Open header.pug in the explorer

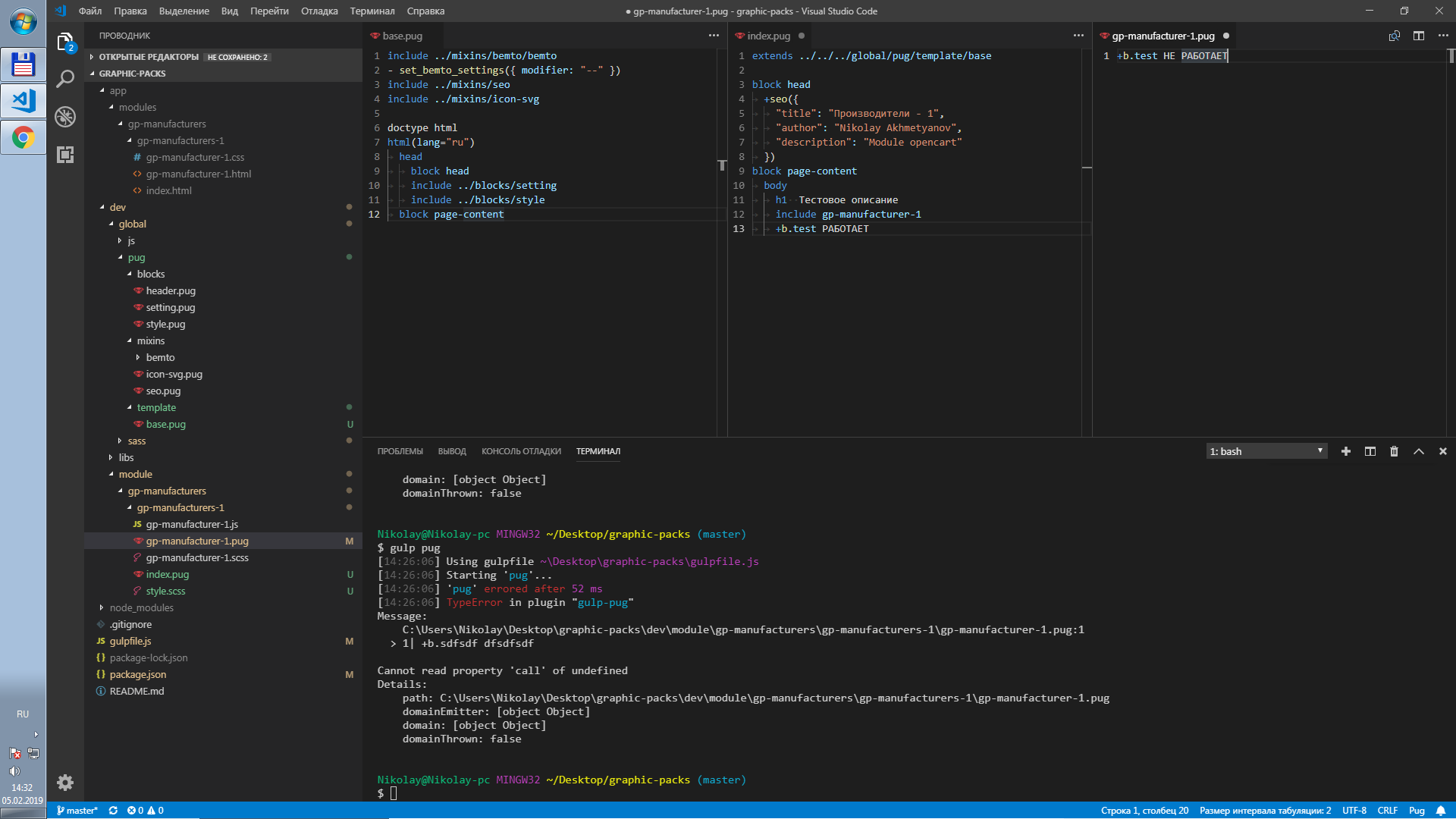click(223, 290)
